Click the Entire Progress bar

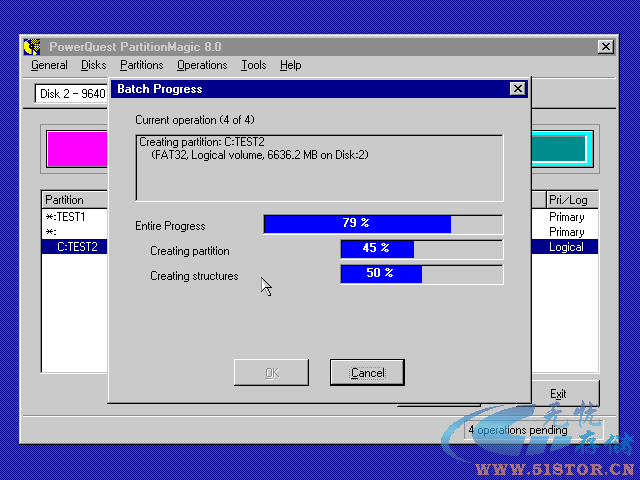pos(383,224)
